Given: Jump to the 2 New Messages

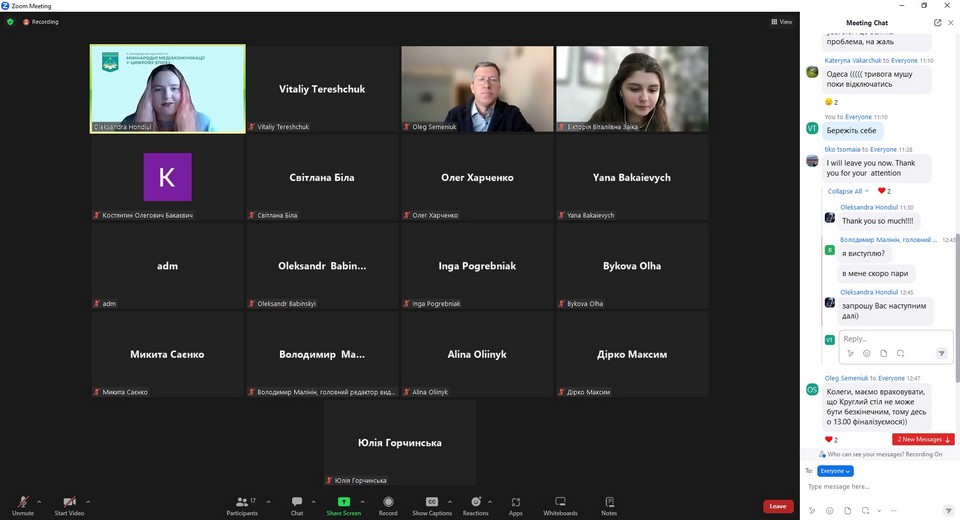Looking at the screenshot, I should pos(923,439).
